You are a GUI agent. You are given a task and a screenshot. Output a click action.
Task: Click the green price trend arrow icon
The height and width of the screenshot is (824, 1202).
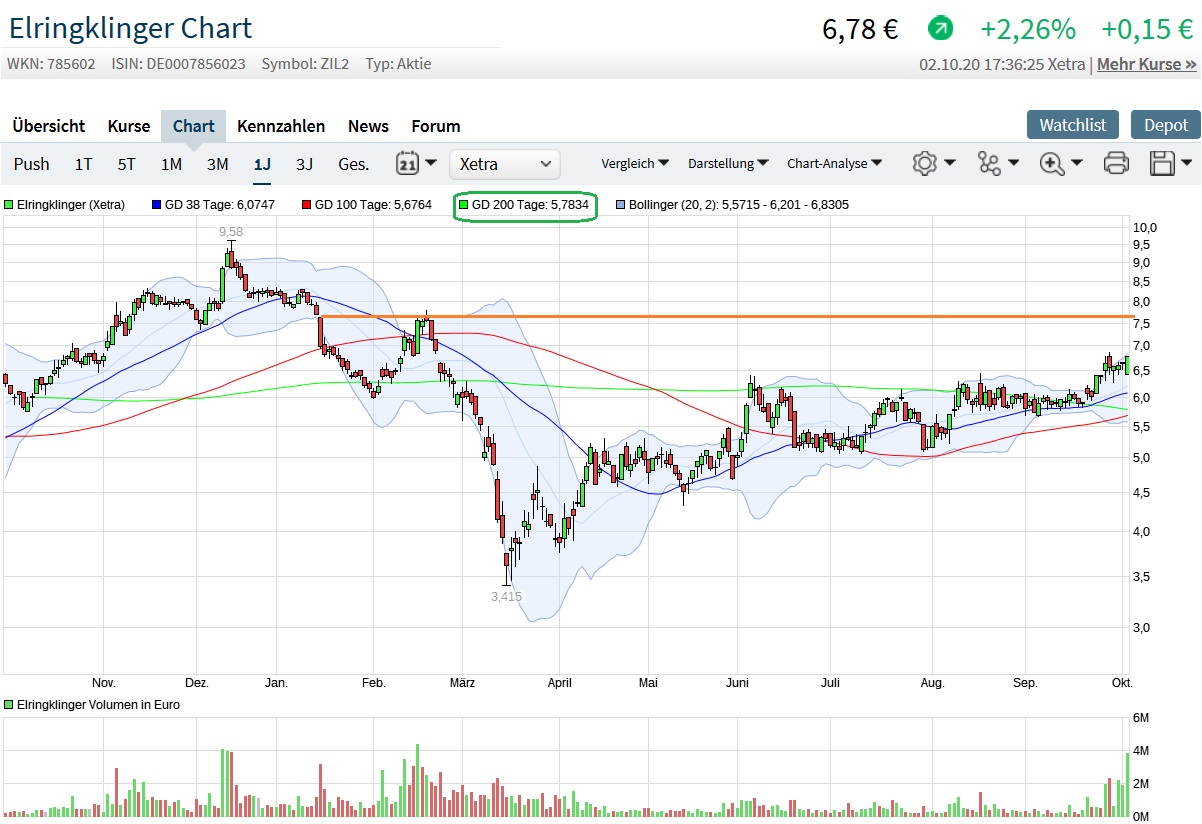(x=940, y=28)
